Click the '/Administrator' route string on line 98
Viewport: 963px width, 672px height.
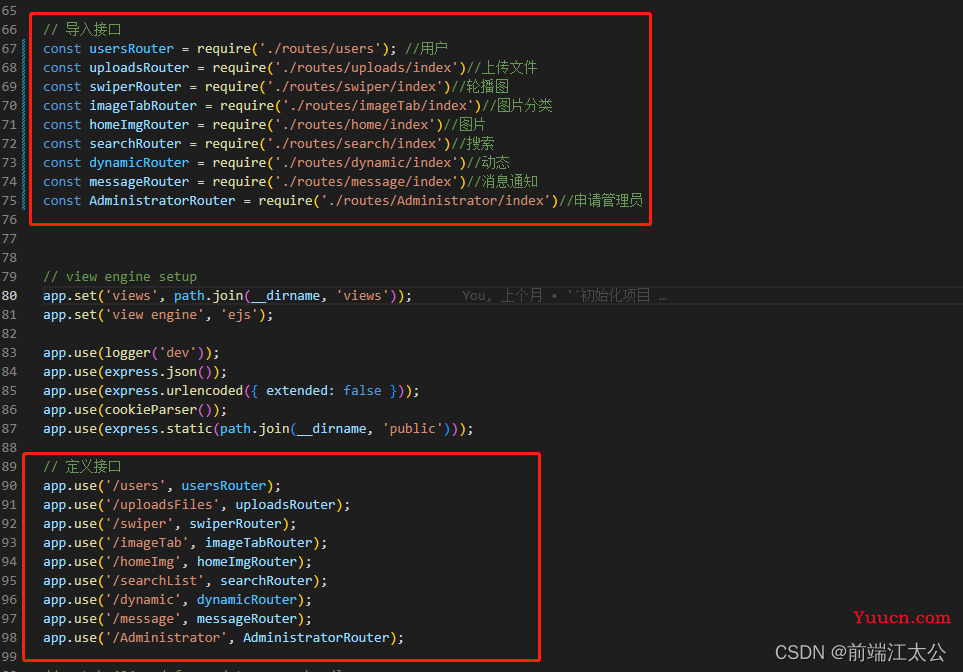point(166,638)
